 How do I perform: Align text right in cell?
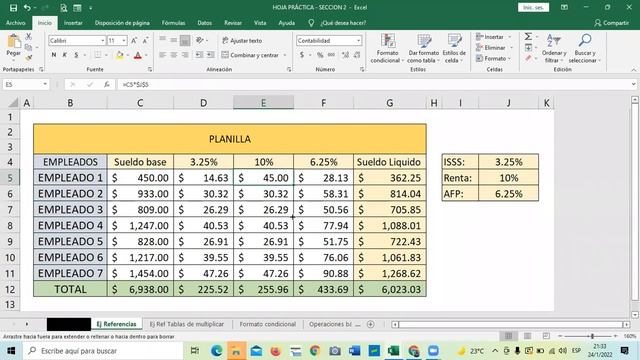click(x=185, y=55)
